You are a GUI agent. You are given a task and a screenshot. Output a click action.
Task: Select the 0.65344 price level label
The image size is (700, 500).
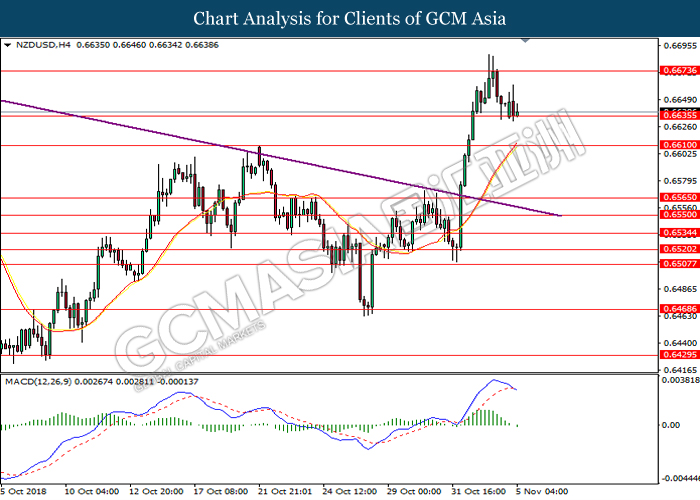[x=679, y=233]
